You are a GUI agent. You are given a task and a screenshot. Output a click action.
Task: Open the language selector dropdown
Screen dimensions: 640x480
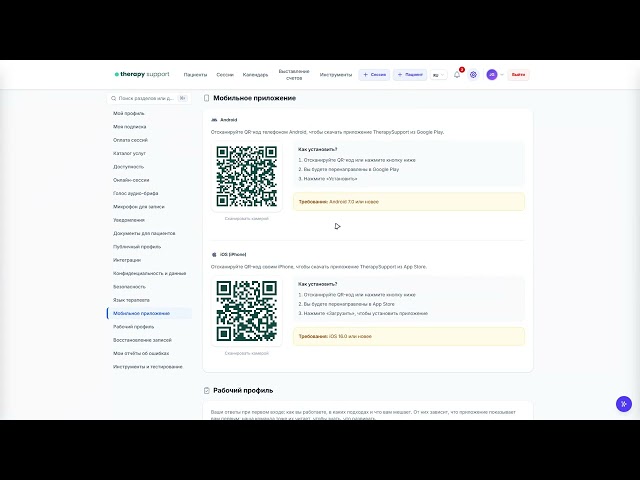tap(438, 75)
